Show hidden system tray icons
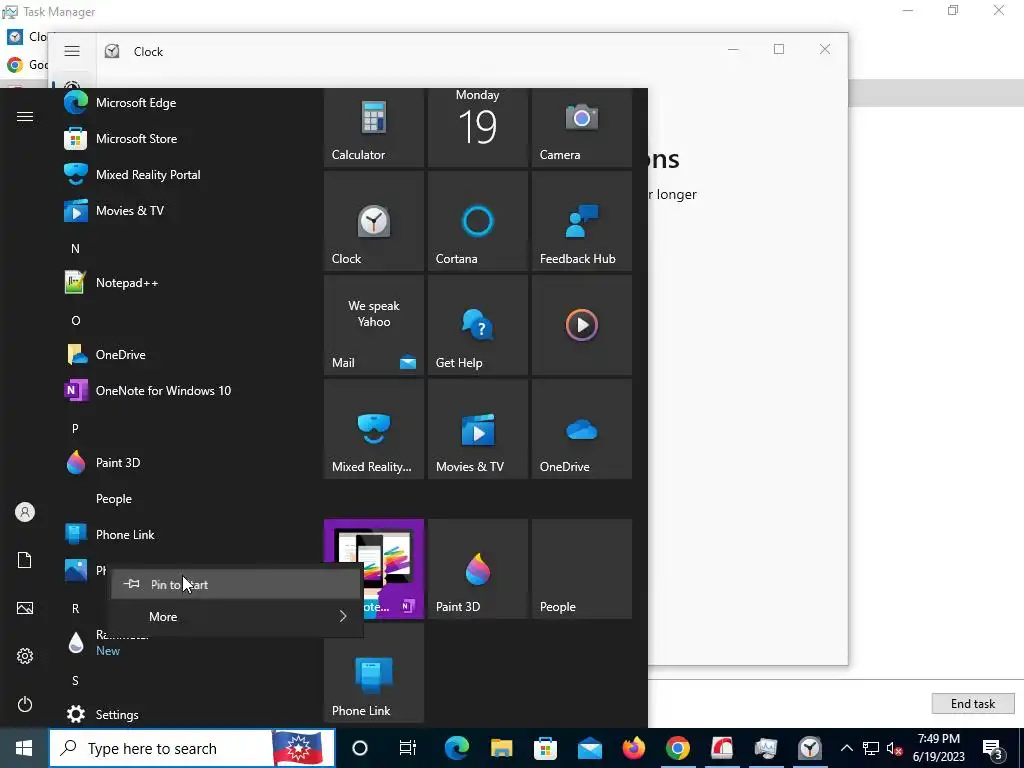 [846, 748]
